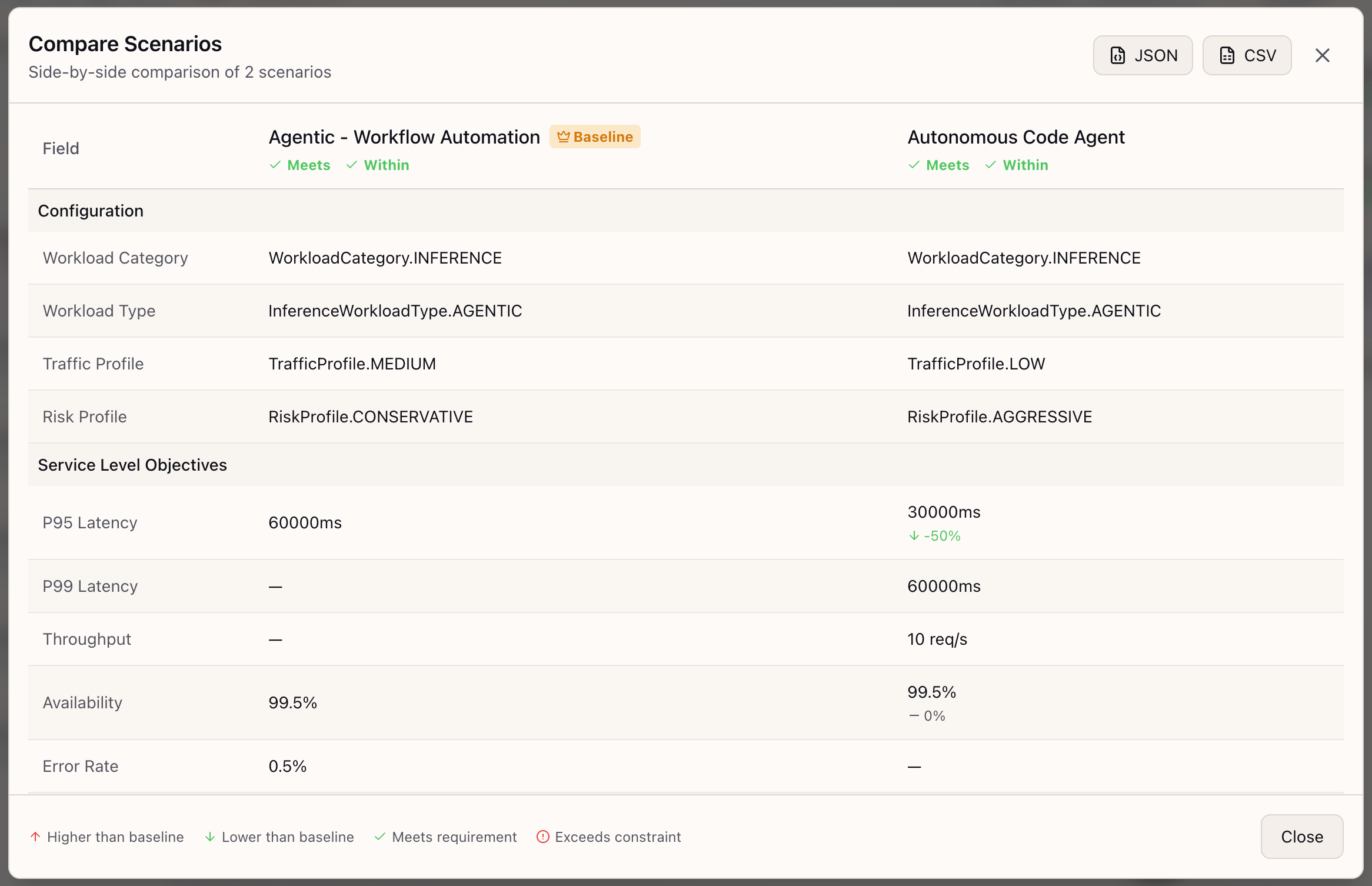Click the RiskProfile.AGGRESSIVE value
The height and width of the screenshot is (886, 1372).
(999, 417)
